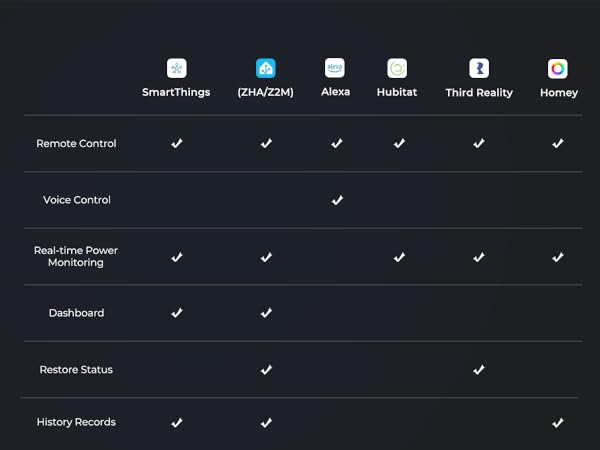Click the Homey column header text
The image size is (600, 450).
click(558, 93)
